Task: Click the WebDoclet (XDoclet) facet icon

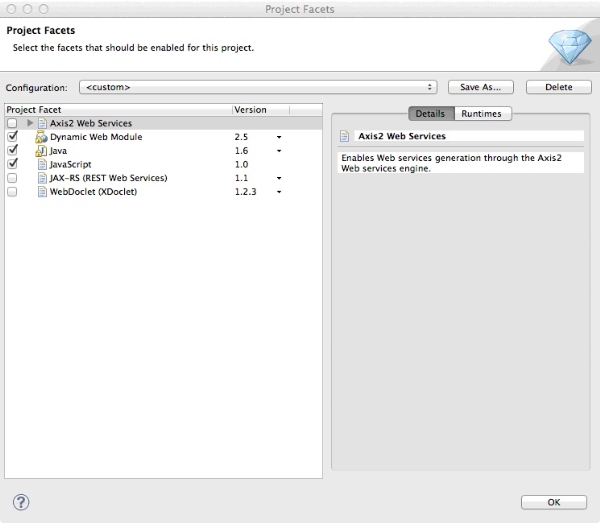Action: [42, 192]
